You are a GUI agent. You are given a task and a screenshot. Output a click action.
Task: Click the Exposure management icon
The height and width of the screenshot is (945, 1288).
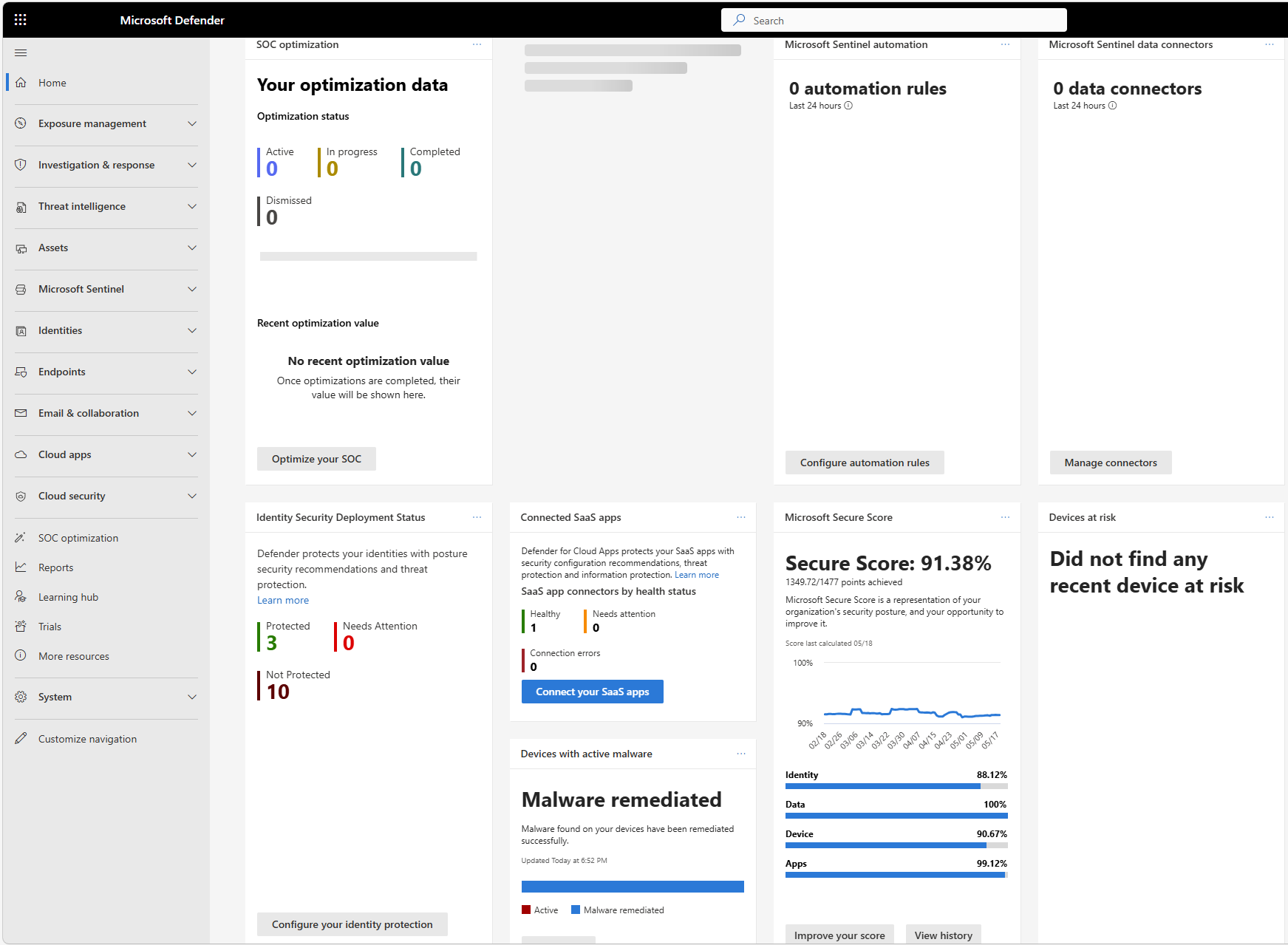tap(21, 123)
